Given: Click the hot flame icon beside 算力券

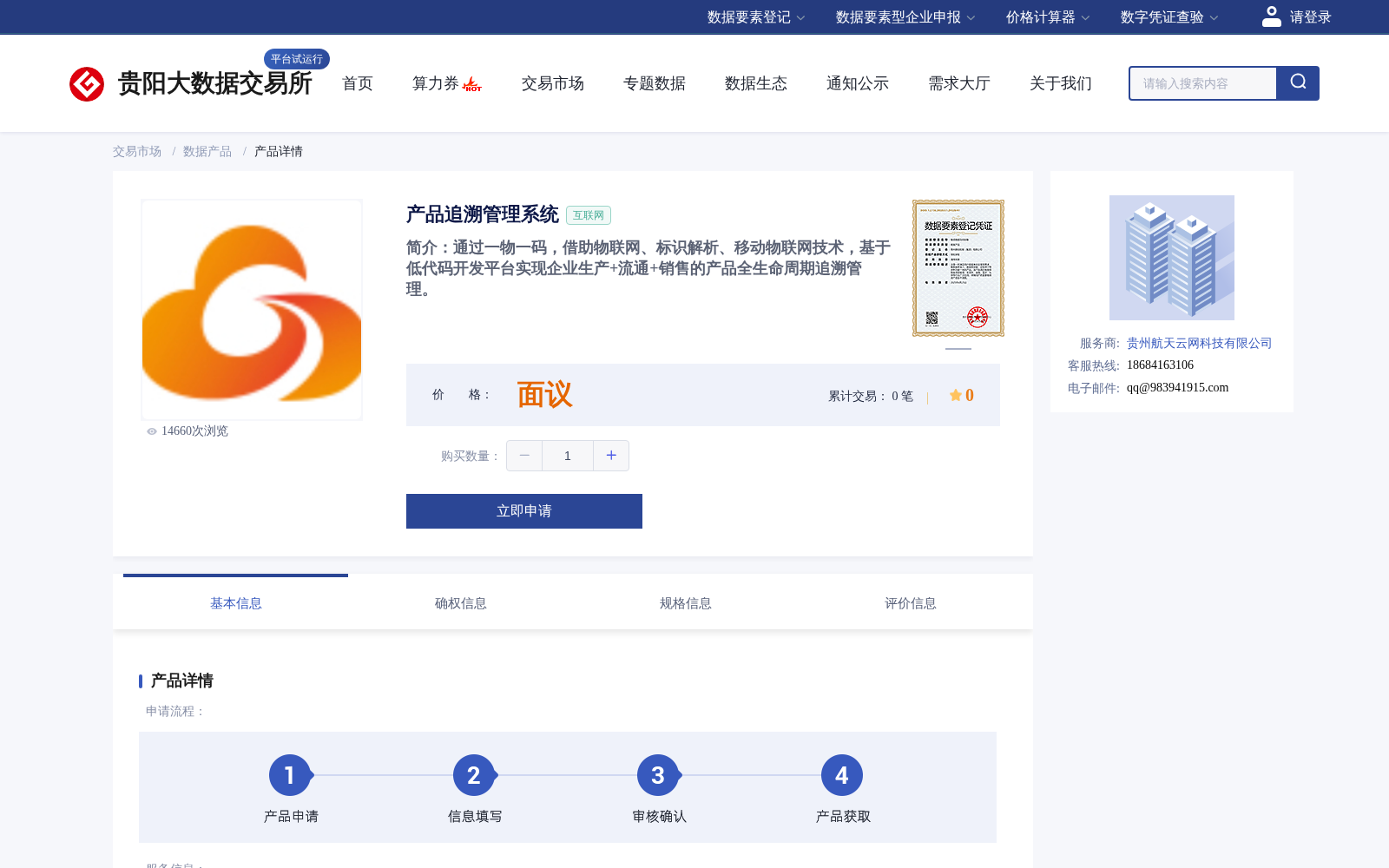Looking at the screenshot, I should 472,84.
